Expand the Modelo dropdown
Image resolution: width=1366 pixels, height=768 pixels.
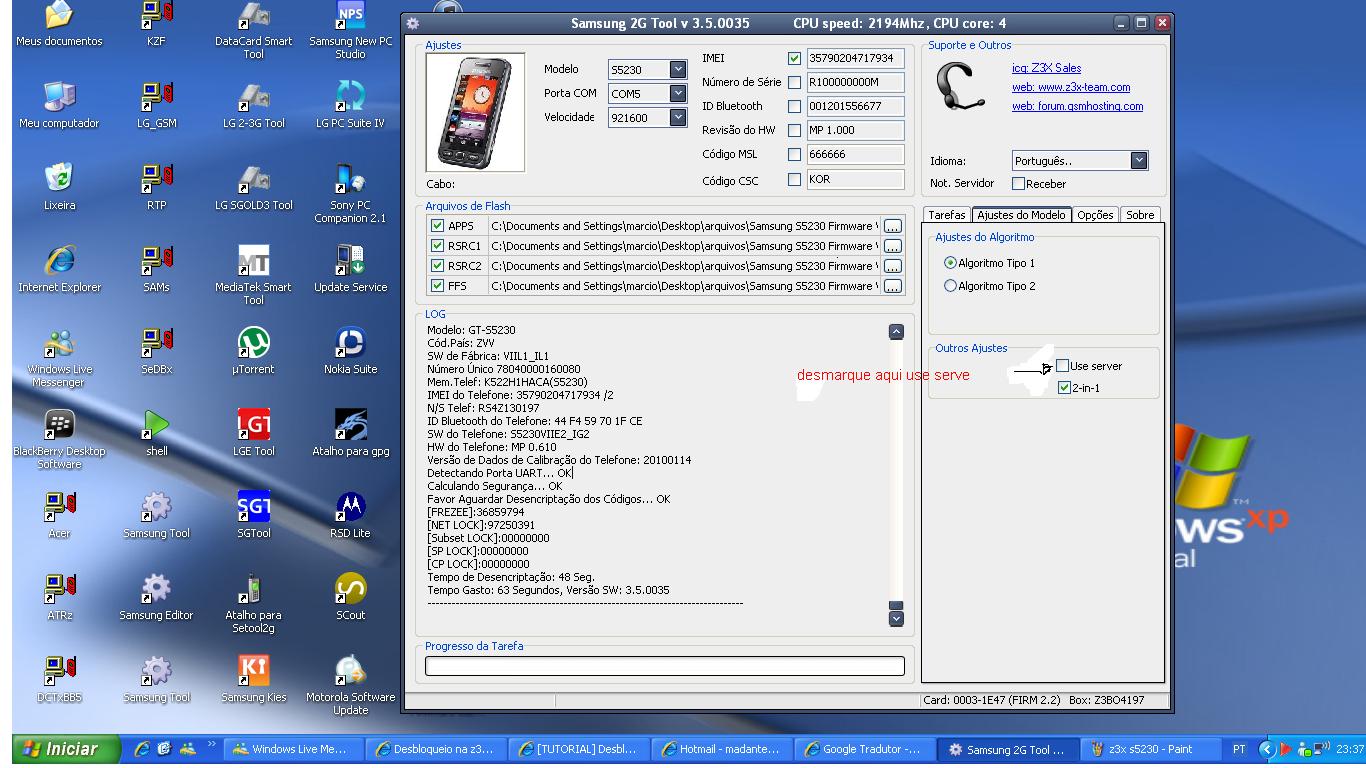point(678,69)
